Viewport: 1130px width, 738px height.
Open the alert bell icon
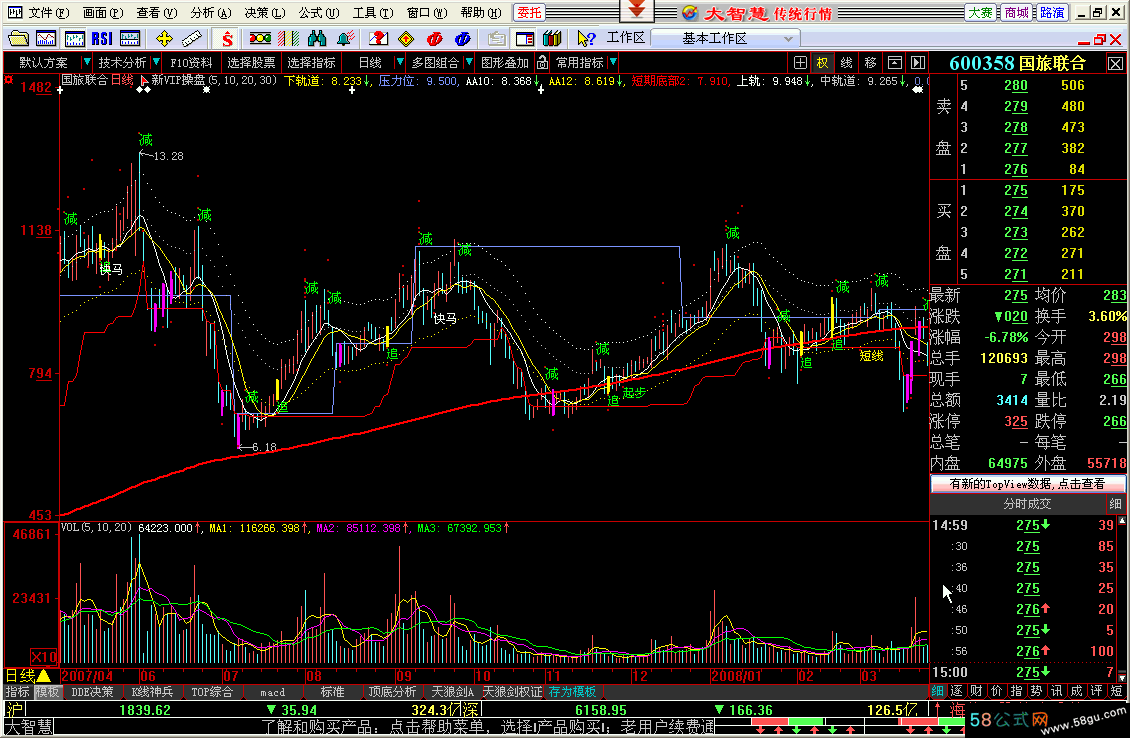click(x=346, y=38)
